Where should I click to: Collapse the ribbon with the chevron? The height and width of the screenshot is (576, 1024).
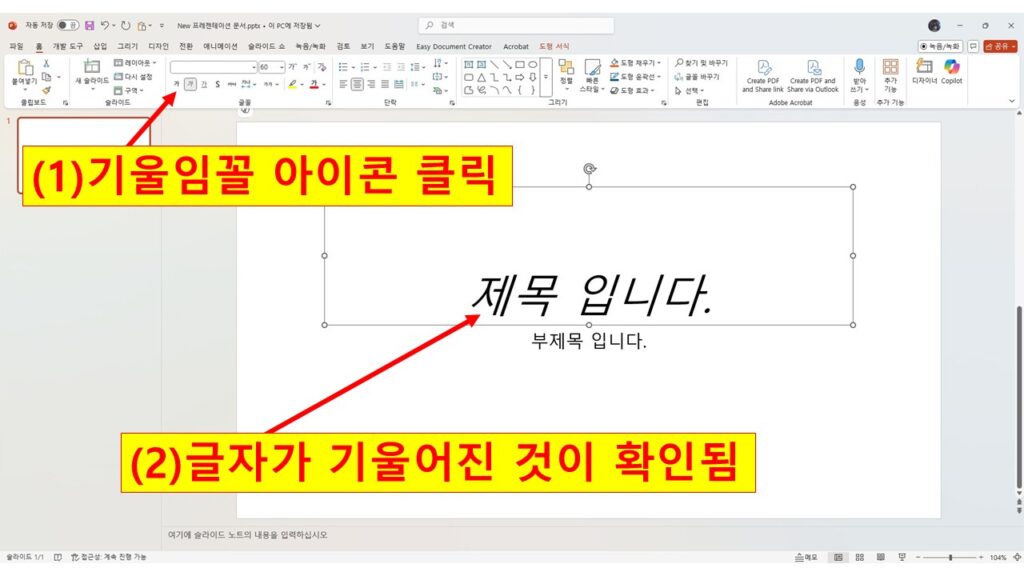click(1012, 101)
